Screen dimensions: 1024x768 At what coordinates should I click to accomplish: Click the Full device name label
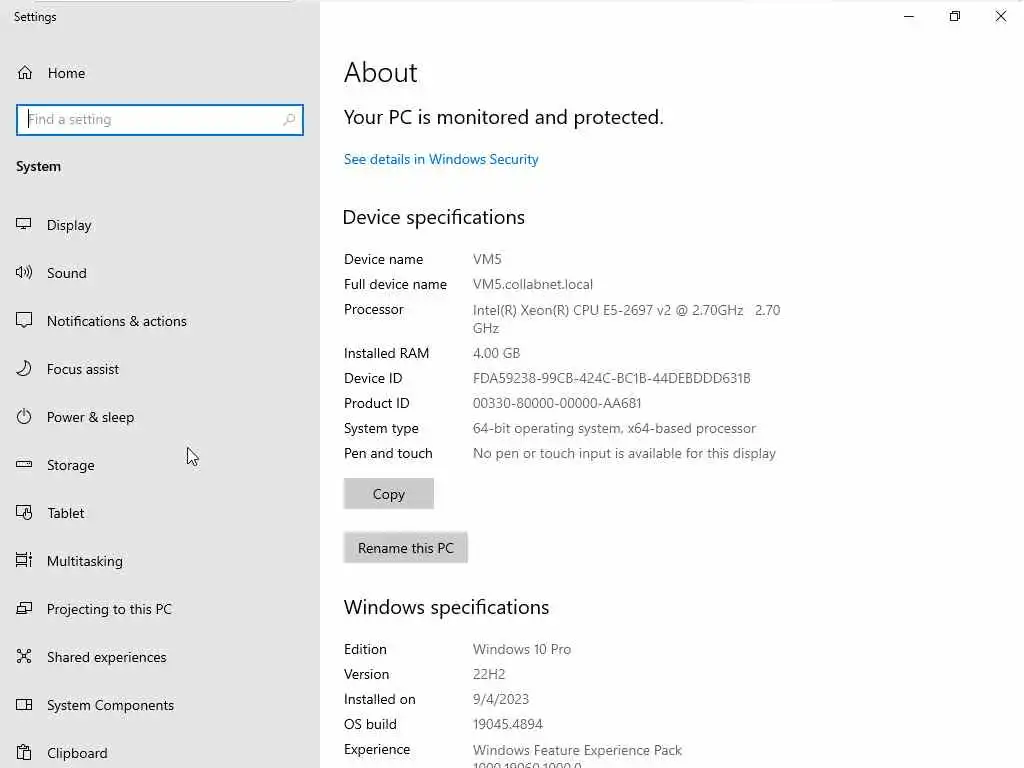point(395,284)
